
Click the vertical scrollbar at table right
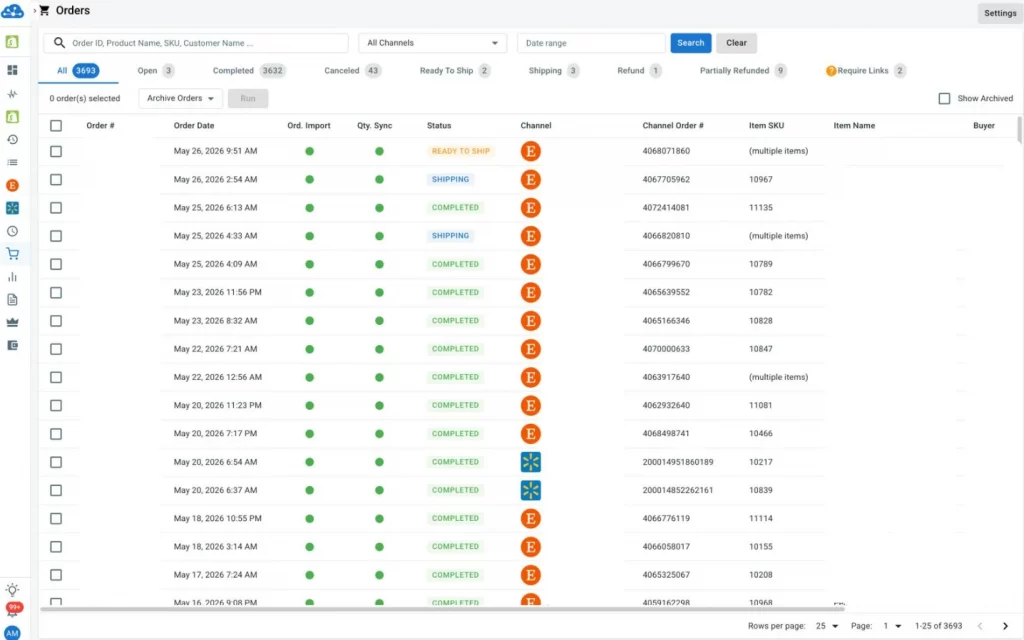pos(1020,129)
